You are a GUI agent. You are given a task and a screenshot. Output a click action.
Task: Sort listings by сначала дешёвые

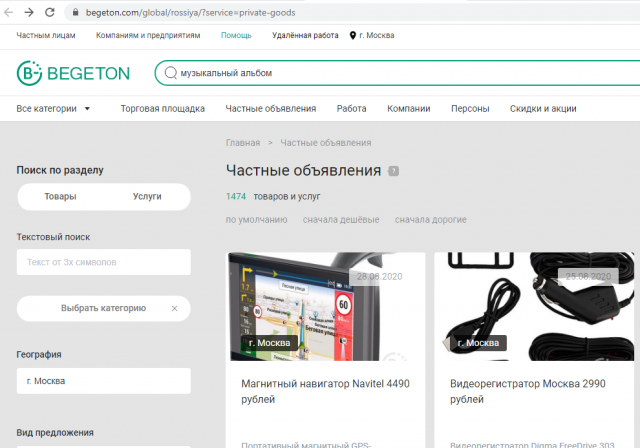tap(341, 220)
